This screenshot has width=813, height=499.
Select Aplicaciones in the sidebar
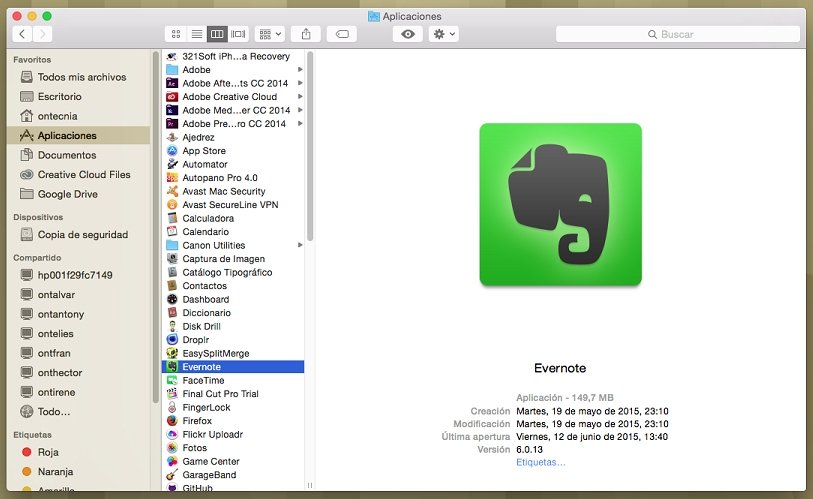[79, 135]
